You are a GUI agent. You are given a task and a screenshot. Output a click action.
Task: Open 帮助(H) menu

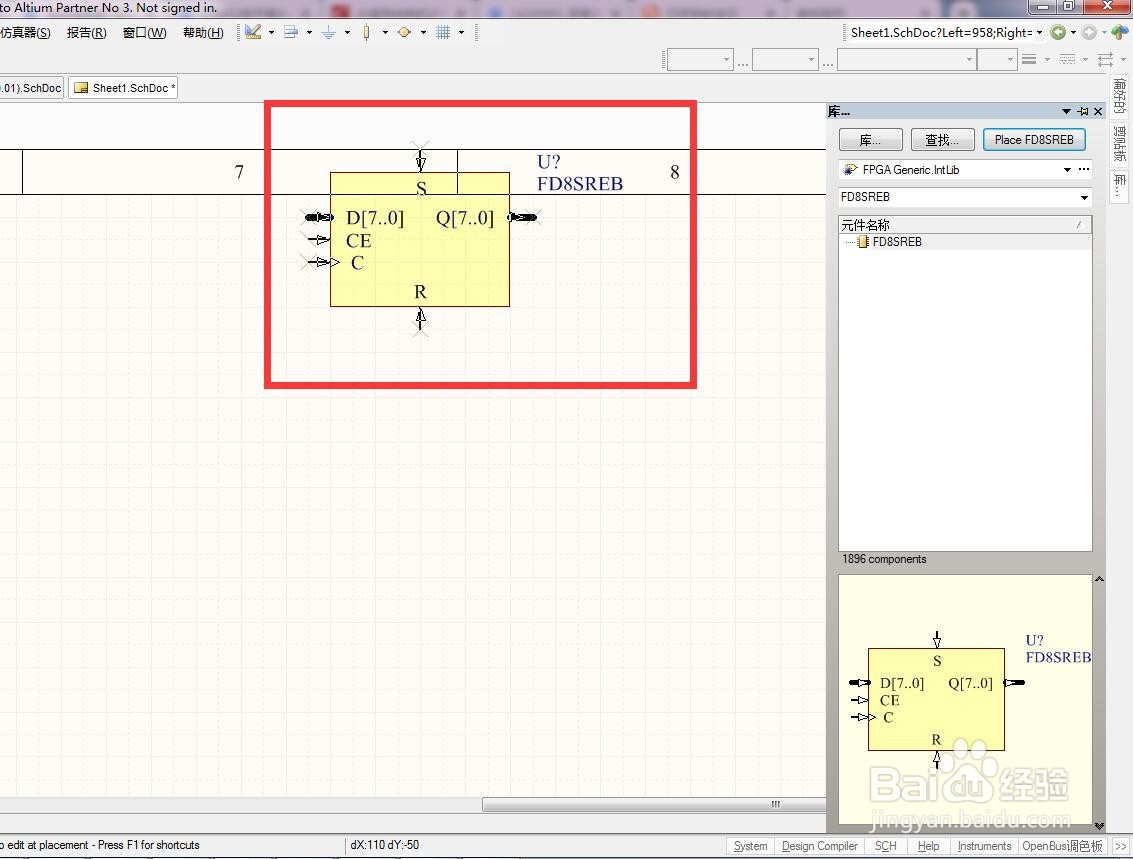(x=203, y=33)
